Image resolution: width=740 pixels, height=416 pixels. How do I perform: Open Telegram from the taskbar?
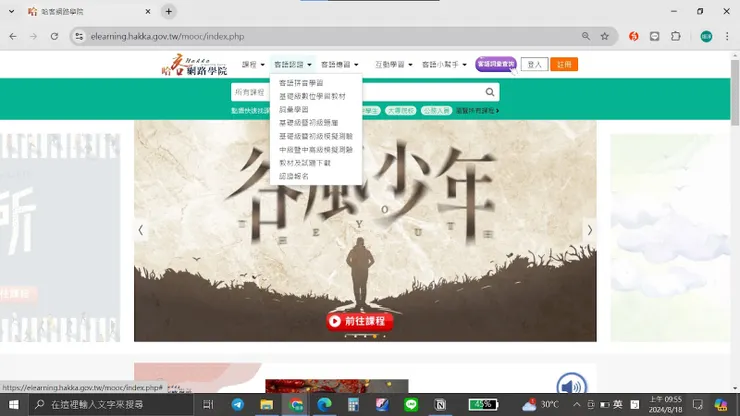coord(237,405)
